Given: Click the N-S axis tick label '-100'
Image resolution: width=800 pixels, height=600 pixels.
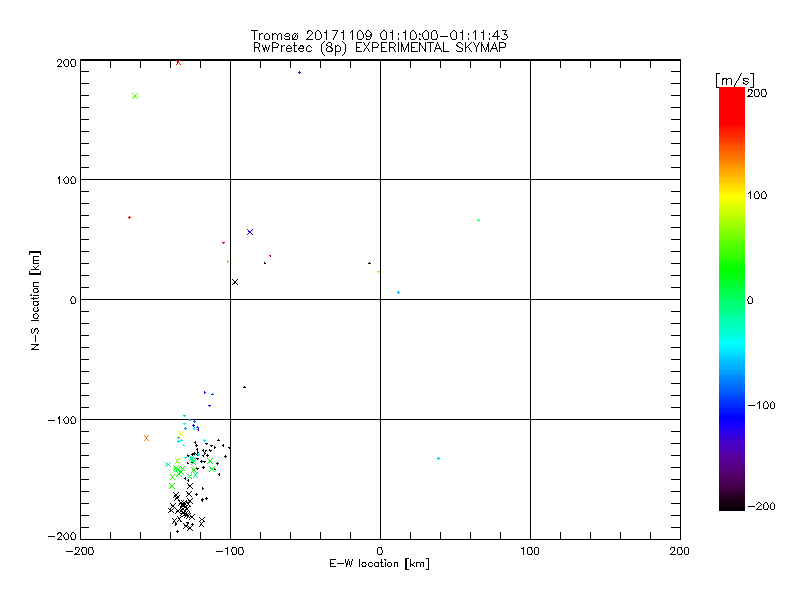Looking at the screenshot, I should point(62,420).
